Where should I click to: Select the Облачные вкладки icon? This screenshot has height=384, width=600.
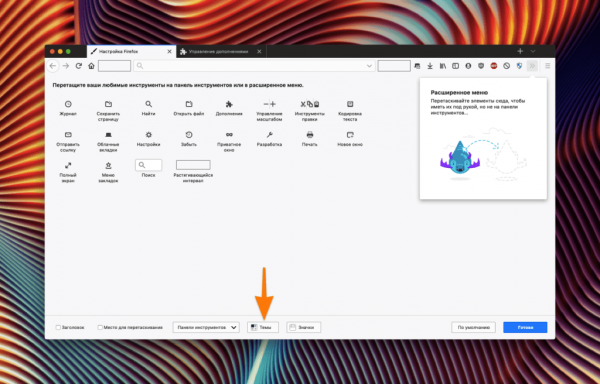pos(108,135)
